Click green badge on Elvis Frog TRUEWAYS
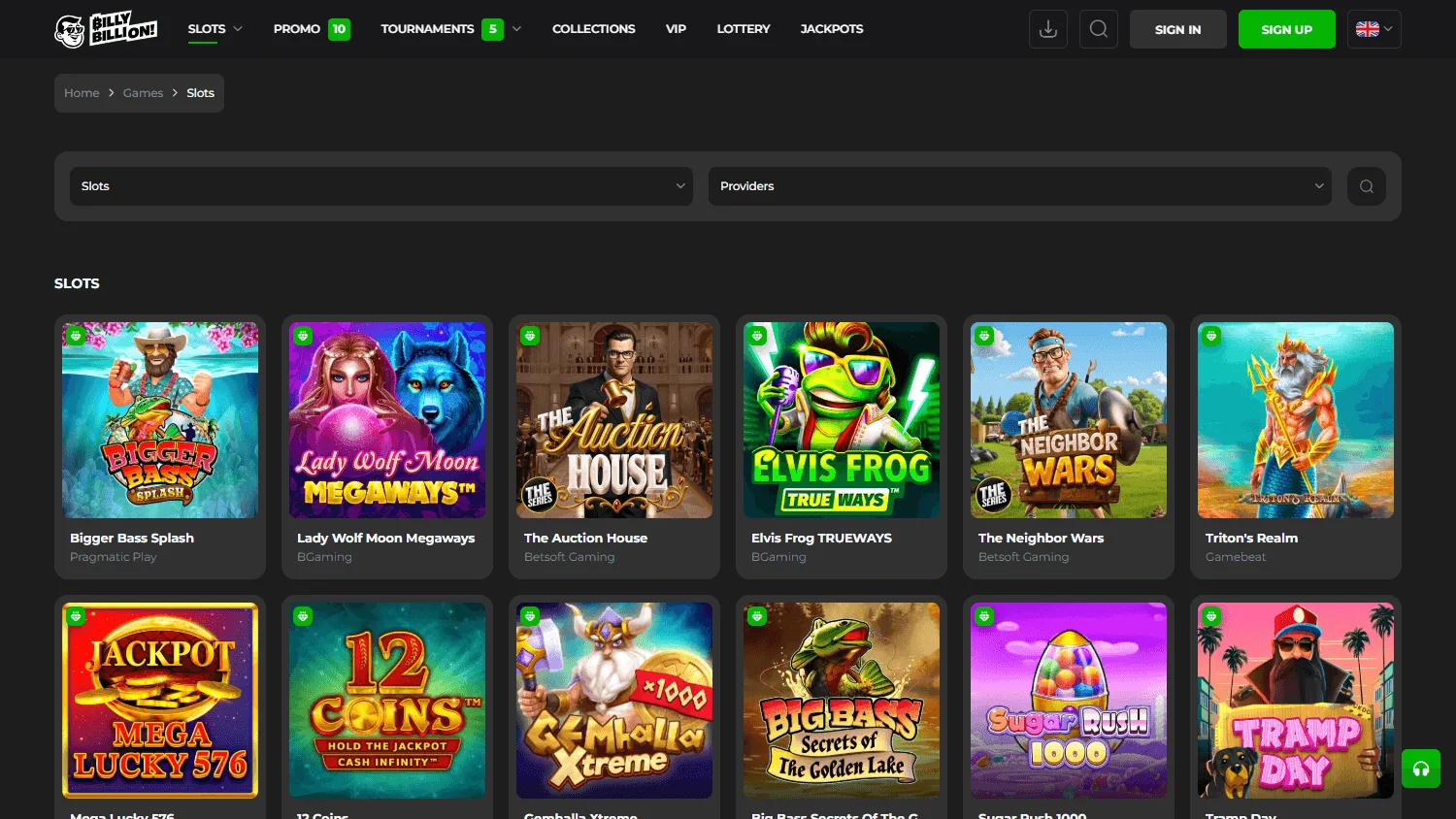Screen dimensions: 1456x819 tap(757, 336)
